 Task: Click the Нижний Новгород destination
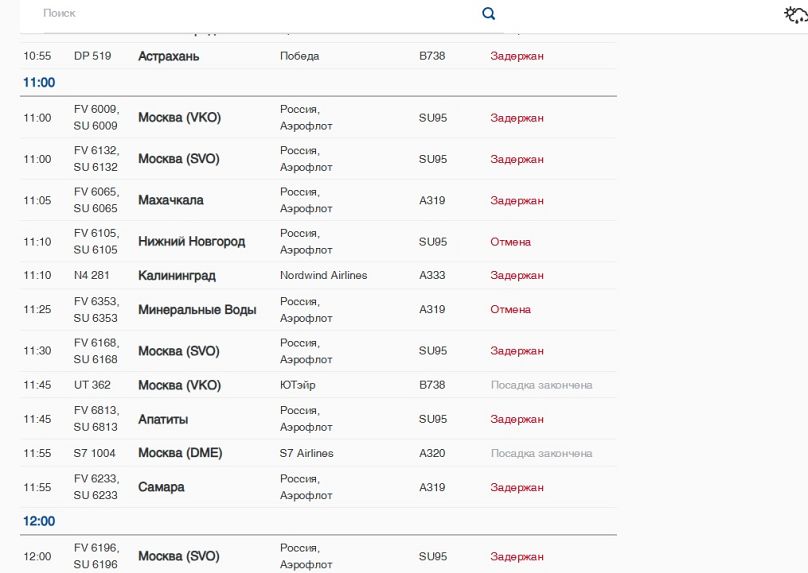click(x=191, y=242)
